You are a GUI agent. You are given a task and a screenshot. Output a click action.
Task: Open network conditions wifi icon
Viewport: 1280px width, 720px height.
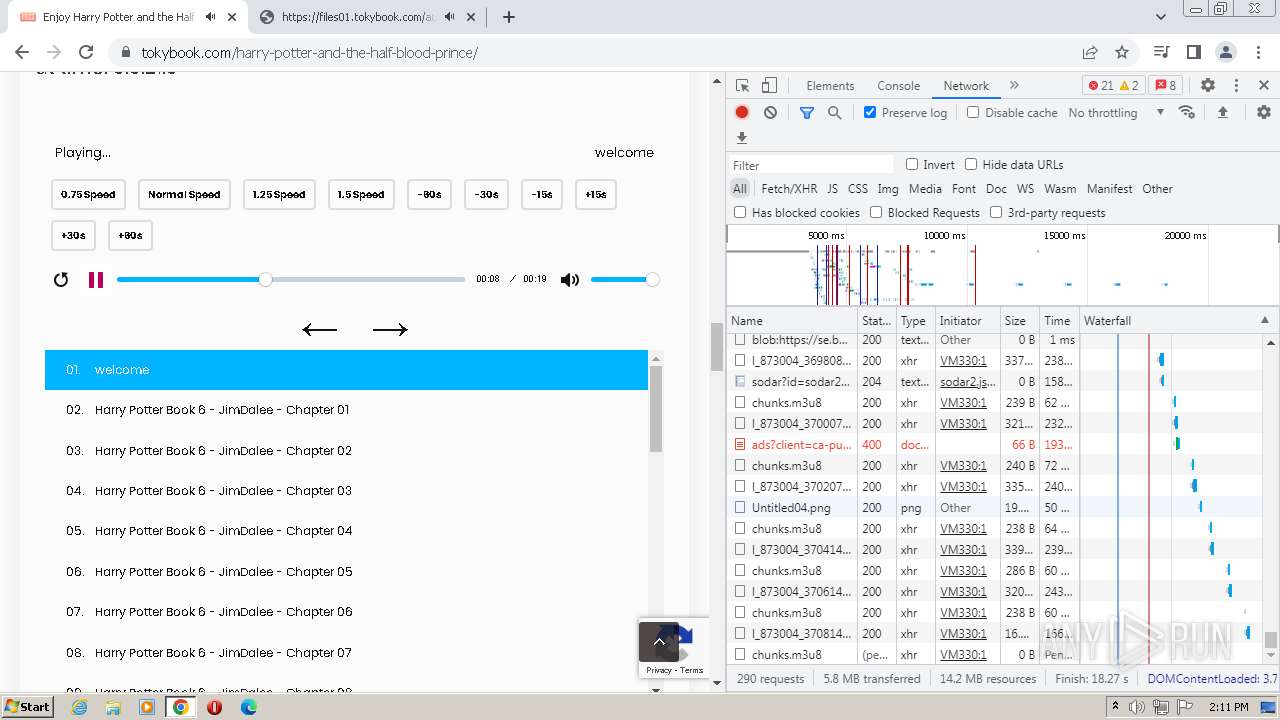pyautogui.click(x=1187, y=112)
